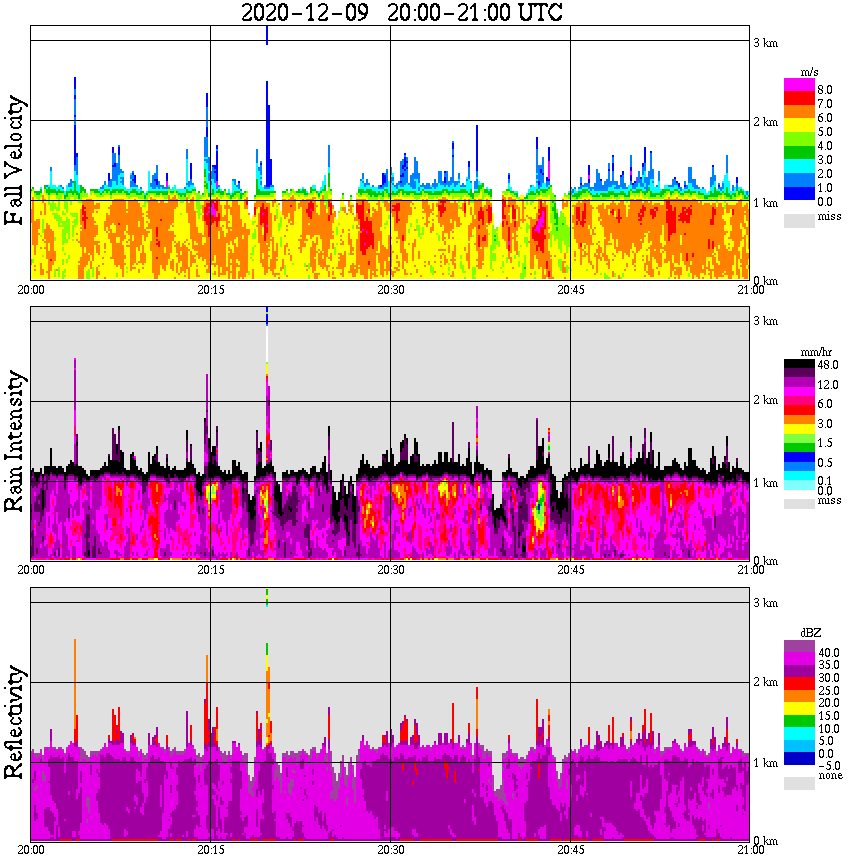Image resolution: width=850 pixels, height=868 pixels.
Task: Click '20:45' time label under Rain Intensity panel
Action: coord(571,570)
